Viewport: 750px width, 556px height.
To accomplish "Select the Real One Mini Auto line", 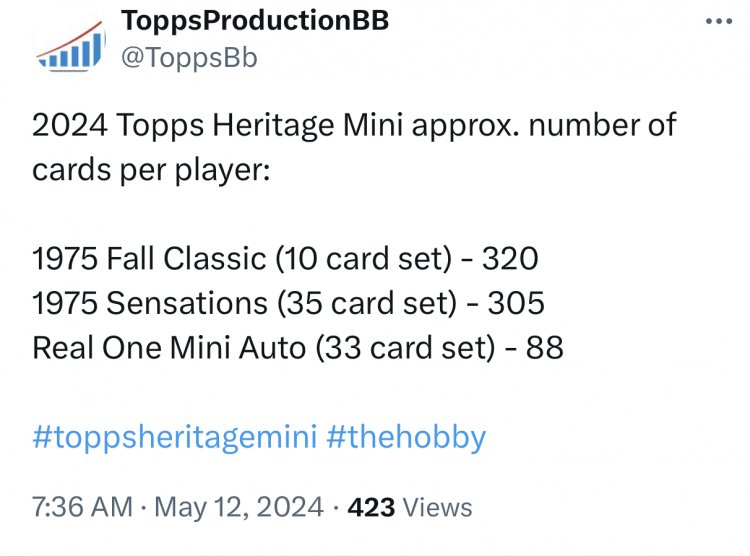I will coord(298,348).
